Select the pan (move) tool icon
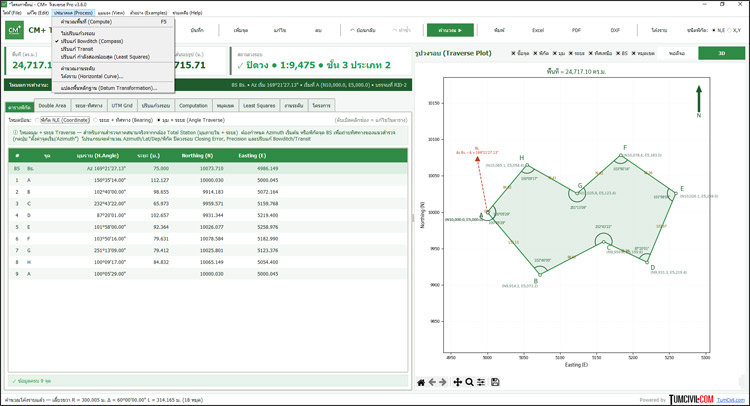This screenshot has height=406, width=750. click(x=458, y=382)
